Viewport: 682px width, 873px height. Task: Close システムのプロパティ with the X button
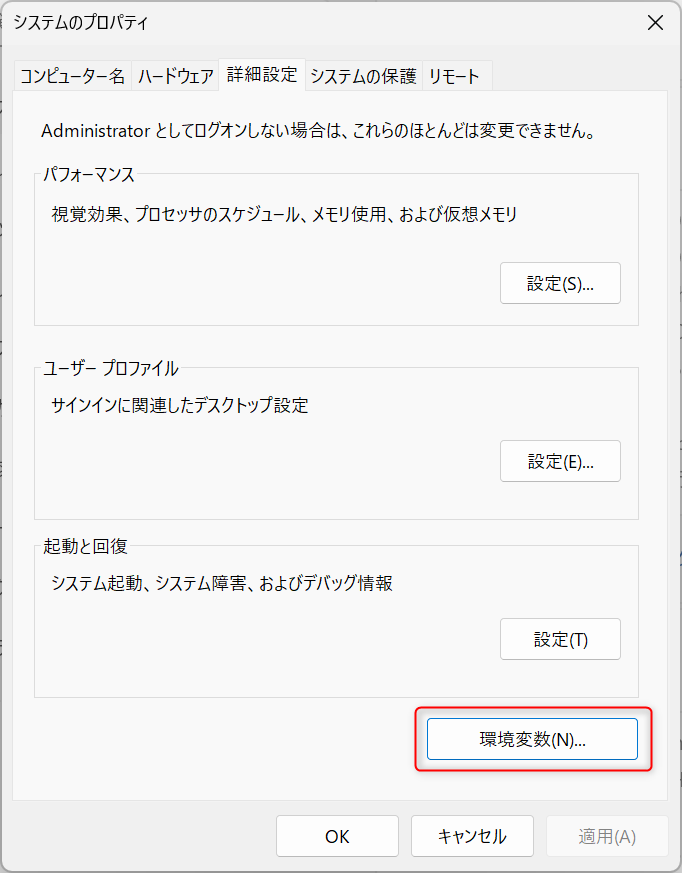pos(656,22)
